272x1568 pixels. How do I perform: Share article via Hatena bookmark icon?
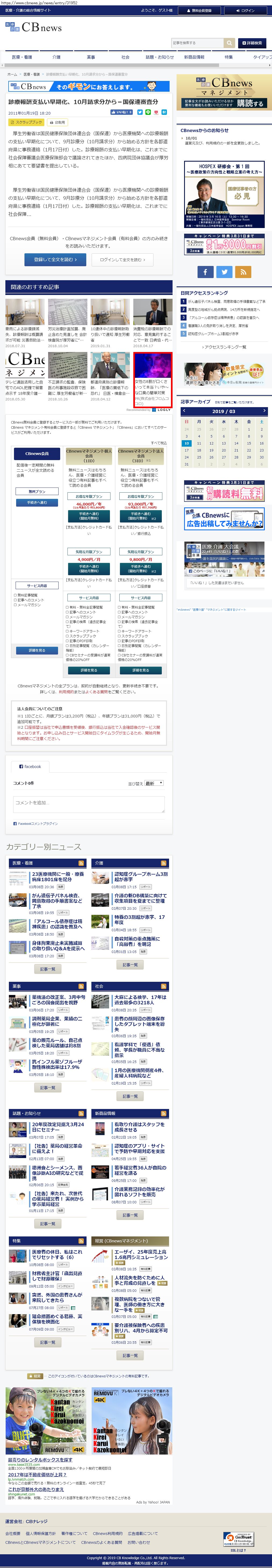[x=164, y=112]
